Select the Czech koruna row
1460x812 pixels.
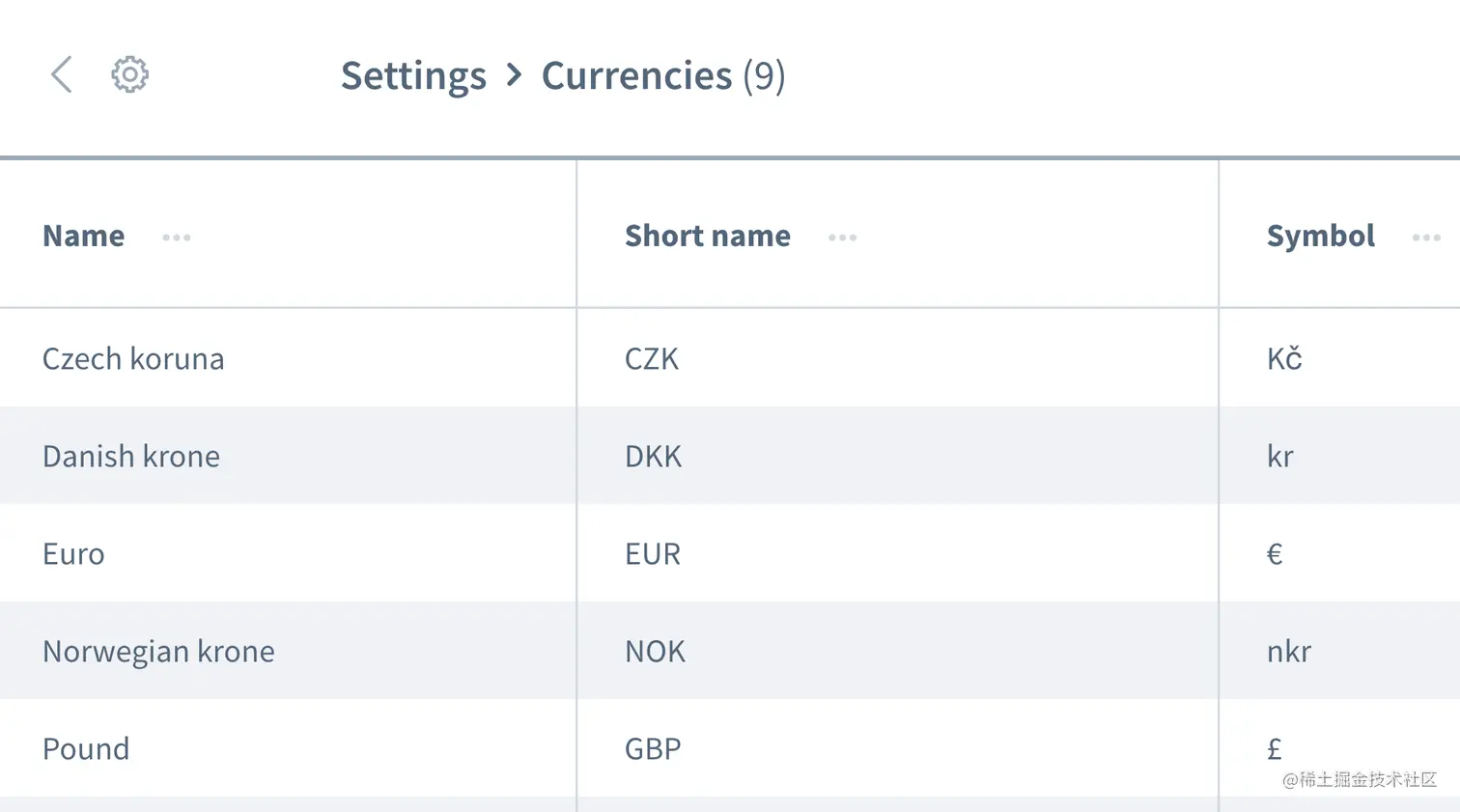point(133,359)
